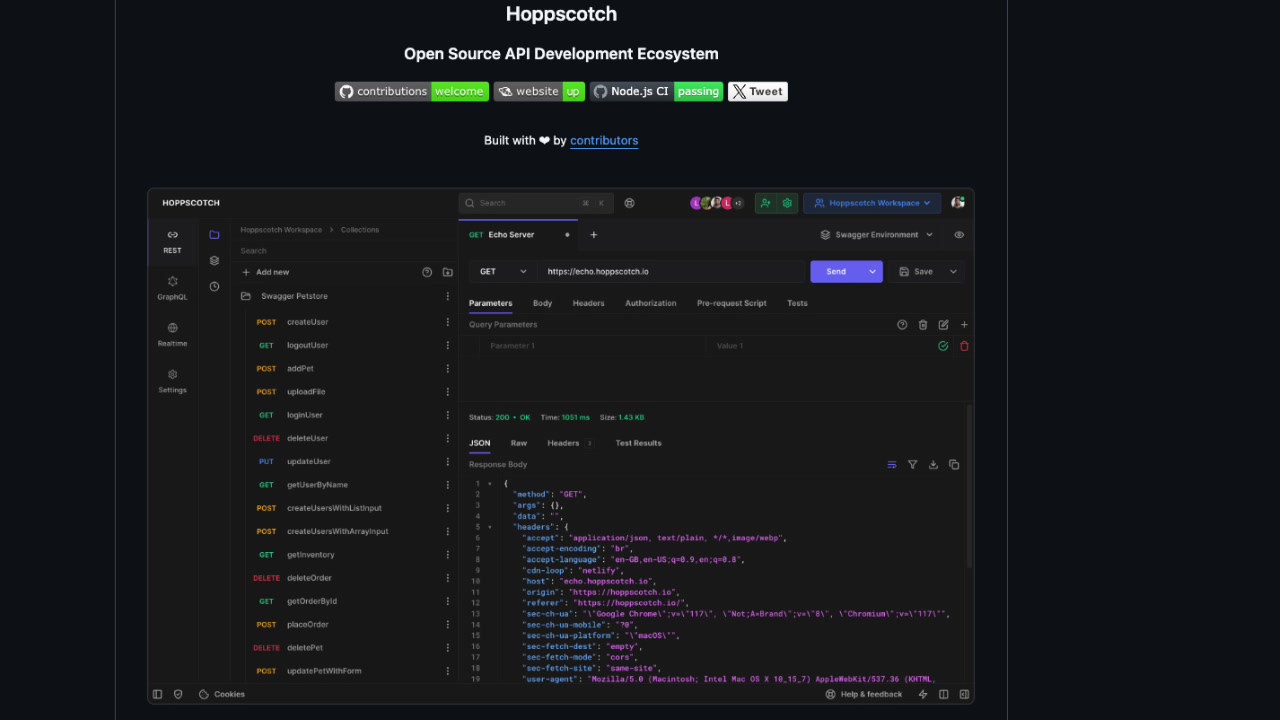
Task: Filter the JSON response body
Action: 912,464
